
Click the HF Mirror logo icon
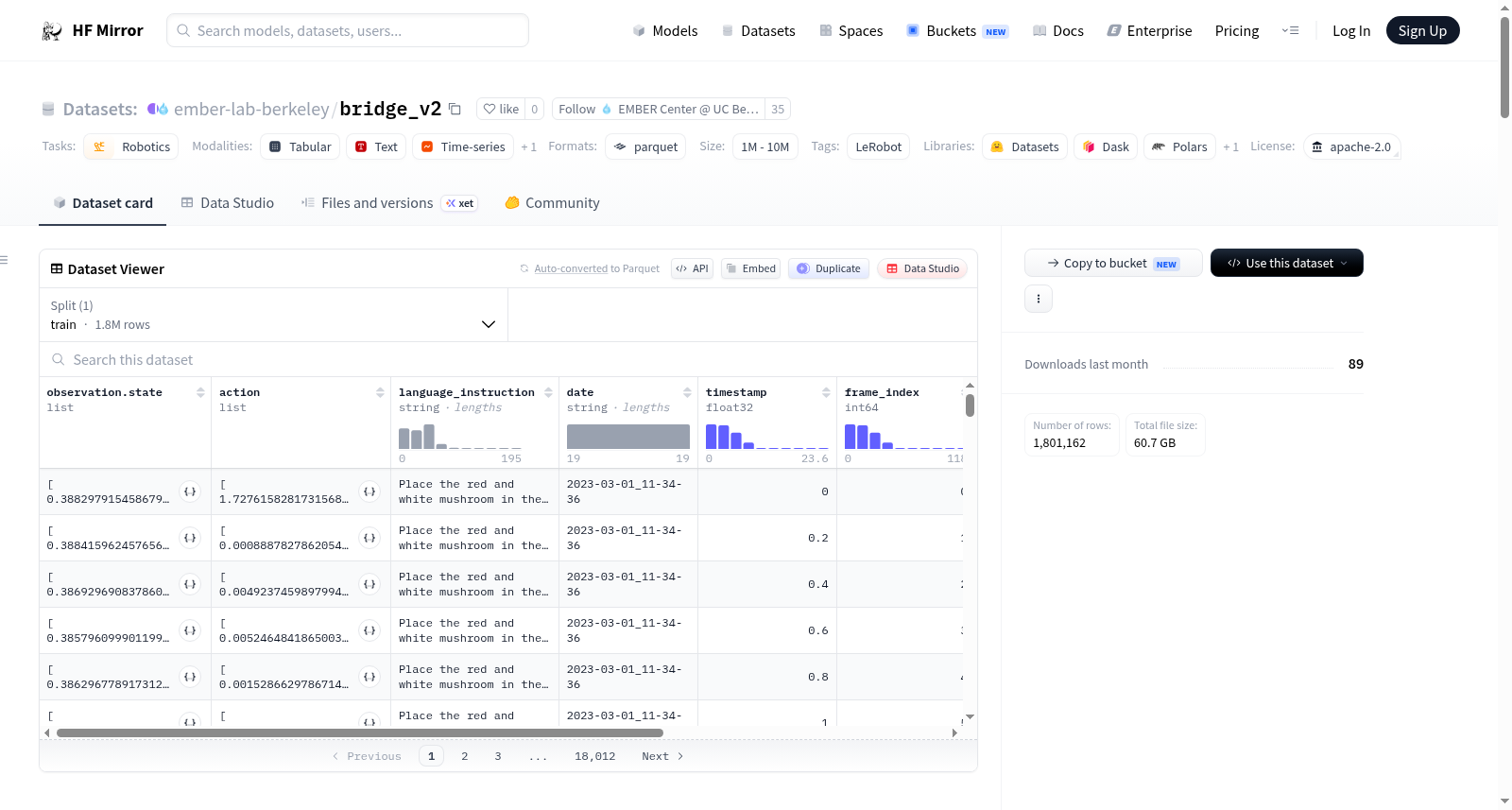52,31
